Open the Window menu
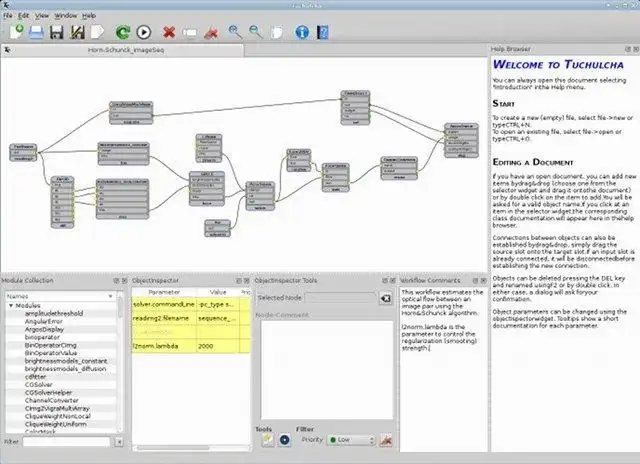The image size is (640, 464). [66, 16]
